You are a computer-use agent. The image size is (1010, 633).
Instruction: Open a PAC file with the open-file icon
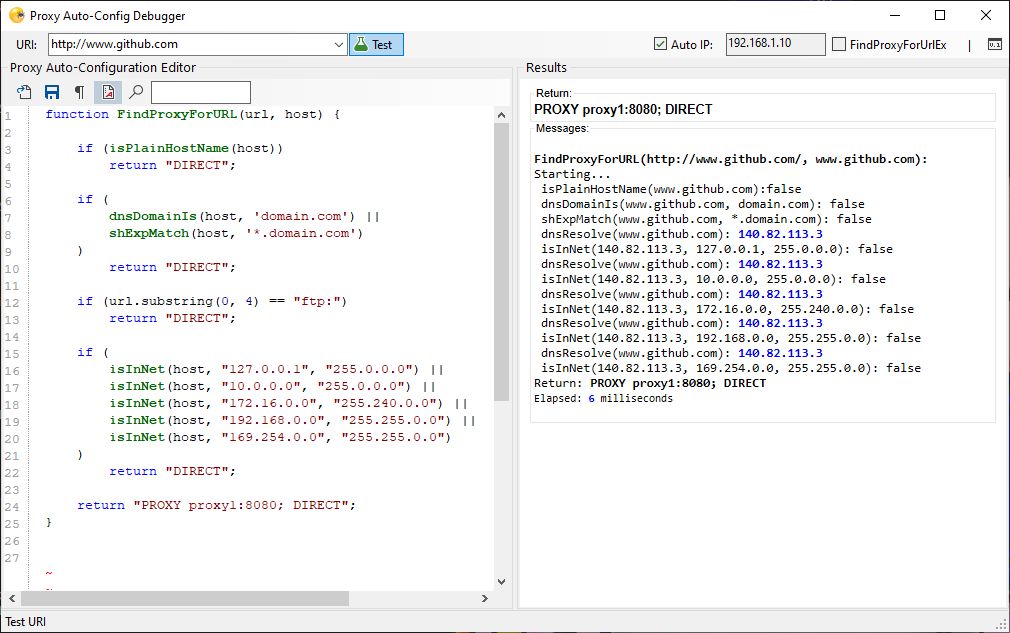[x=24, y=92]
